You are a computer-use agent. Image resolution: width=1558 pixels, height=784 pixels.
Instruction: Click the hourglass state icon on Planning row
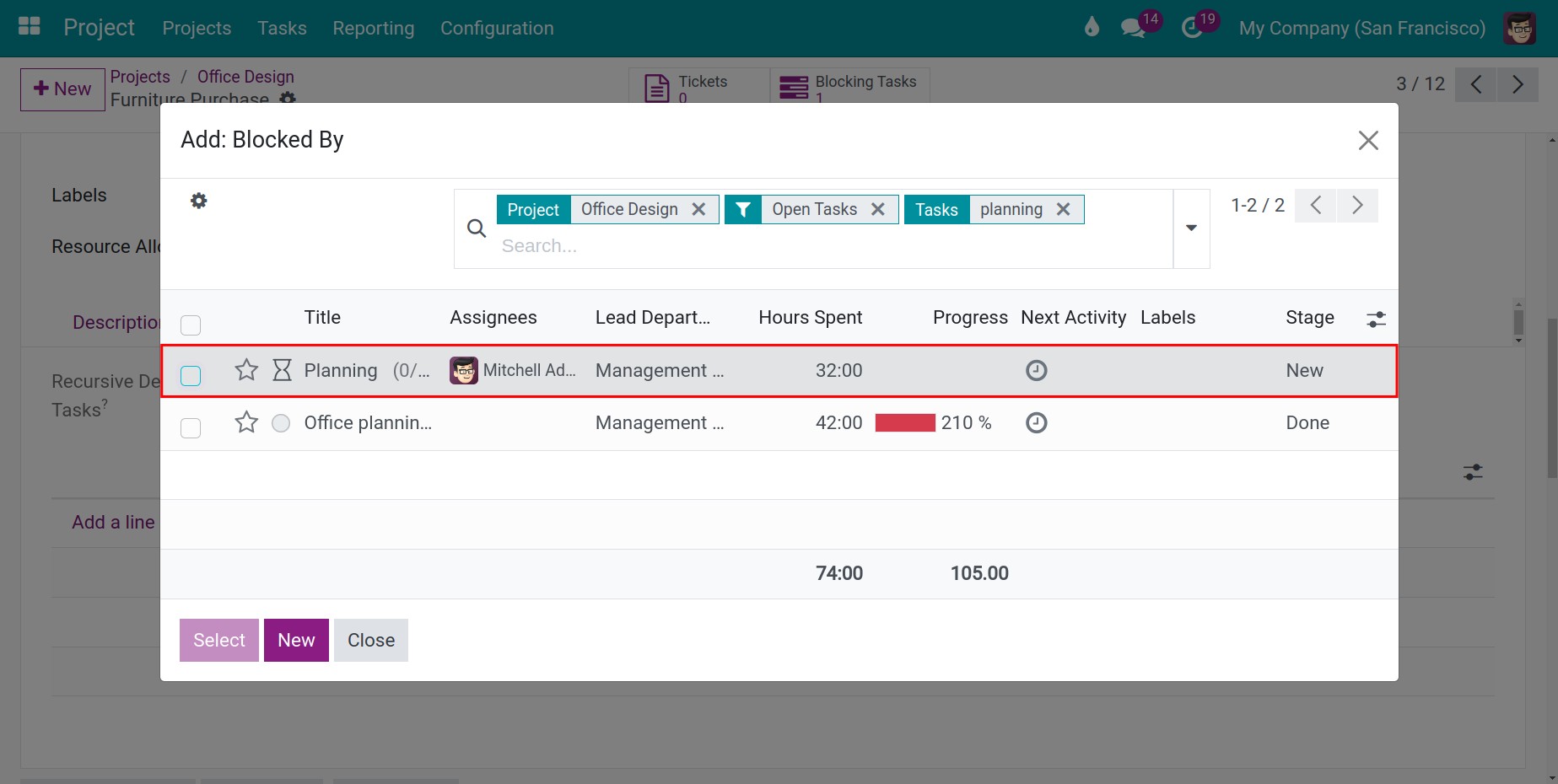point(282,369)
